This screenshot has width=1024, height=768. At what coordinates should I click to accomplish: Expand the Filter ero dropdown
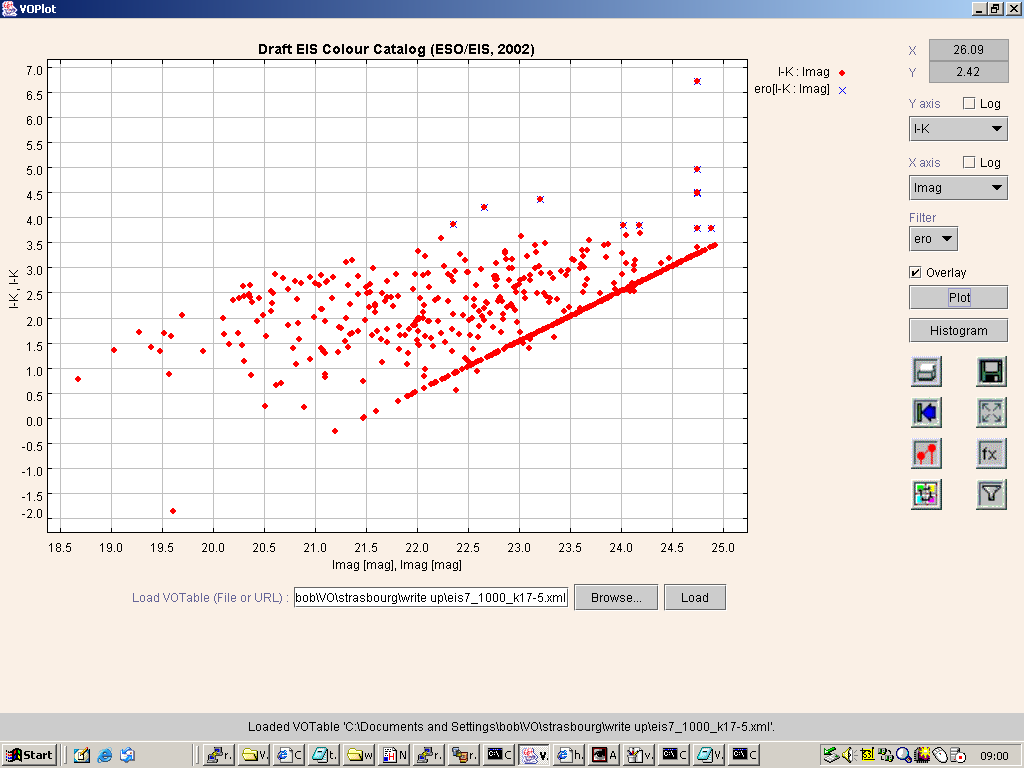933,239
